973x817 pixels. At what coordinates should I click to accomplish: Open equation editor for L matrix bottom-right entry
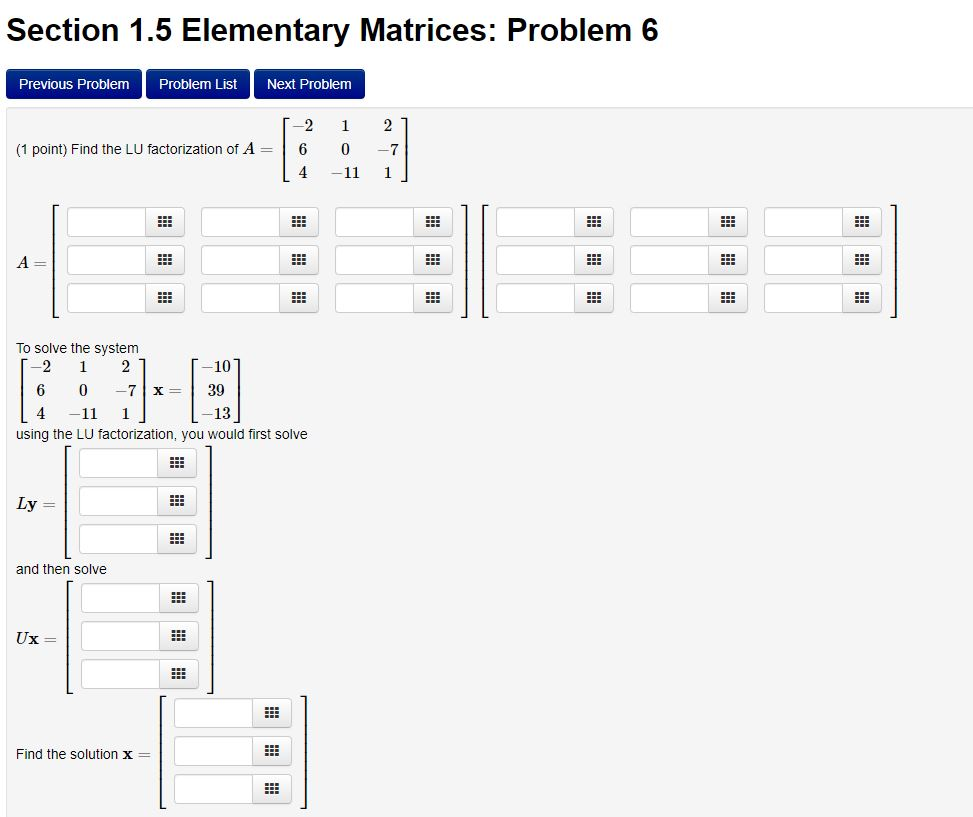click(434, 297)
